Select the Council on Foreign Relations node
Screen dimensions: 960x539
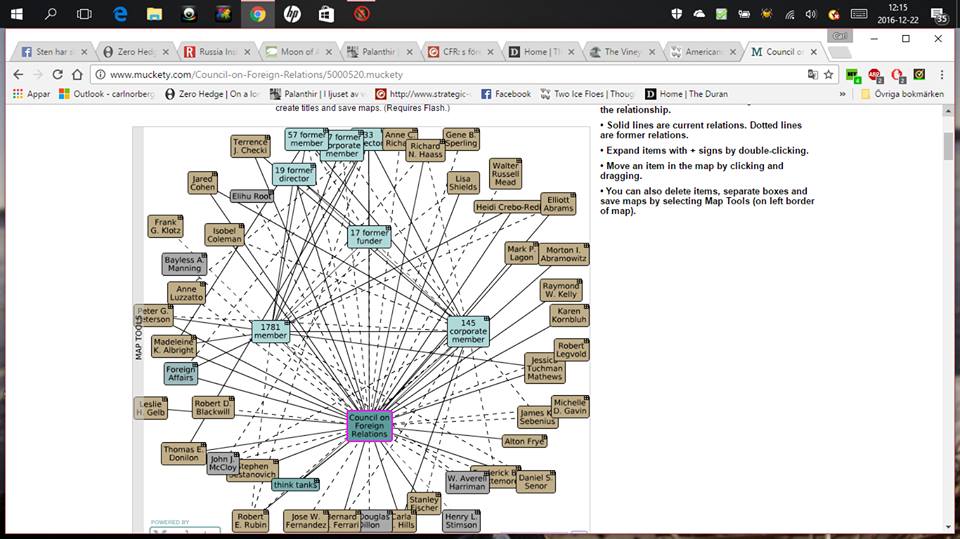click(369, 426)
